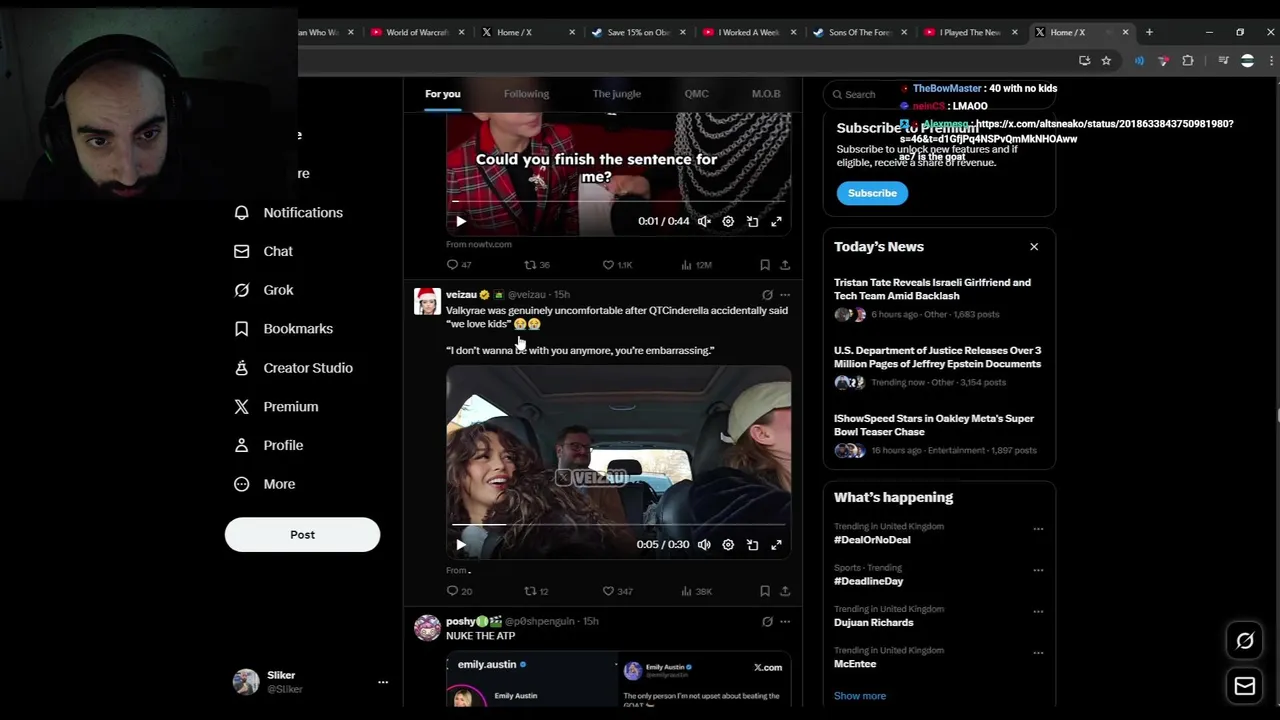1280x720 pixels.
Task: Open options for #DealOrNoDeal trend
Action: 1038,529
